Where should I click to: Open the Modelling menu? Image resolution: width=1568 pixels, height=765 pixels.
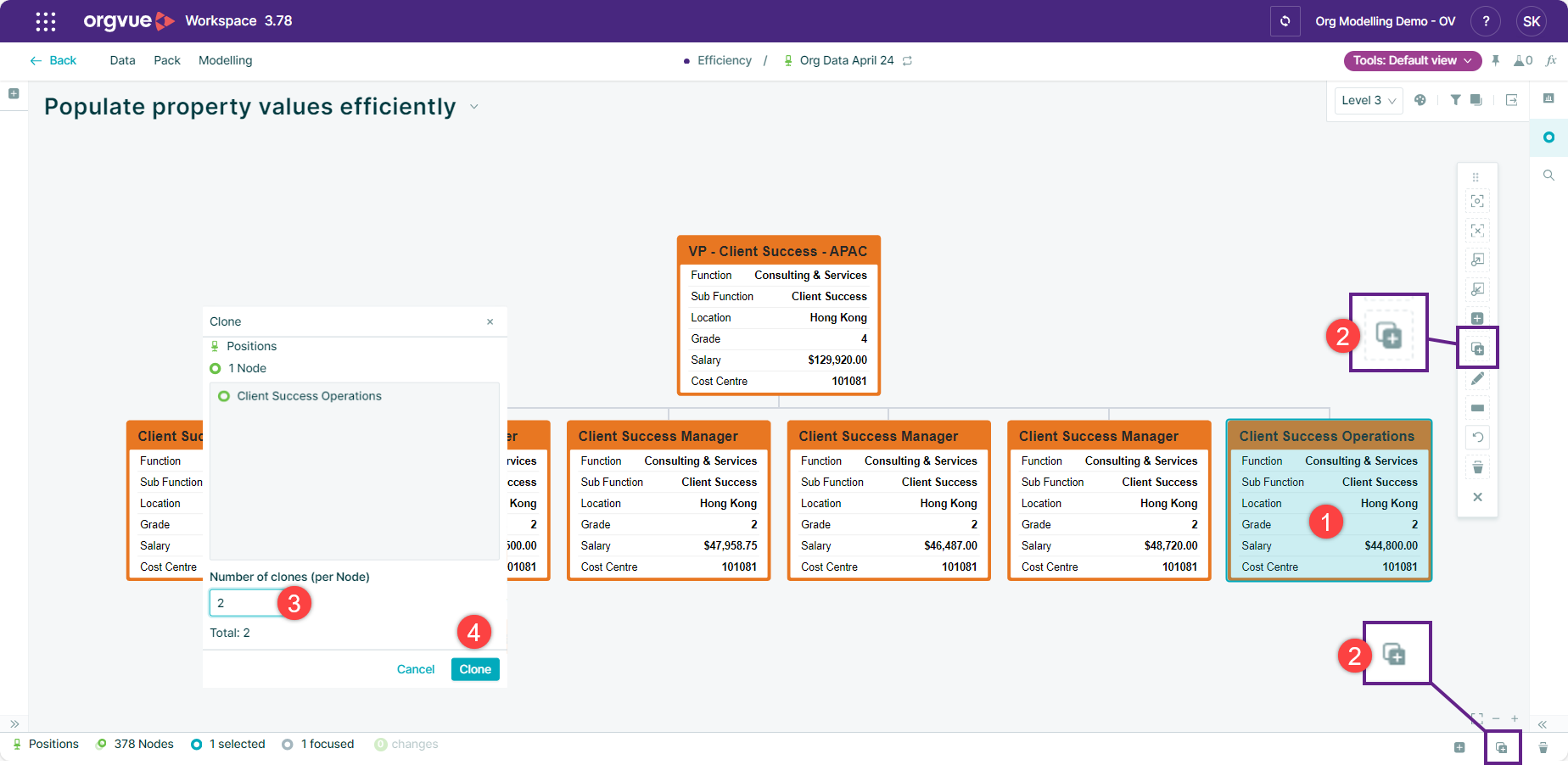[x=225, y=61]
